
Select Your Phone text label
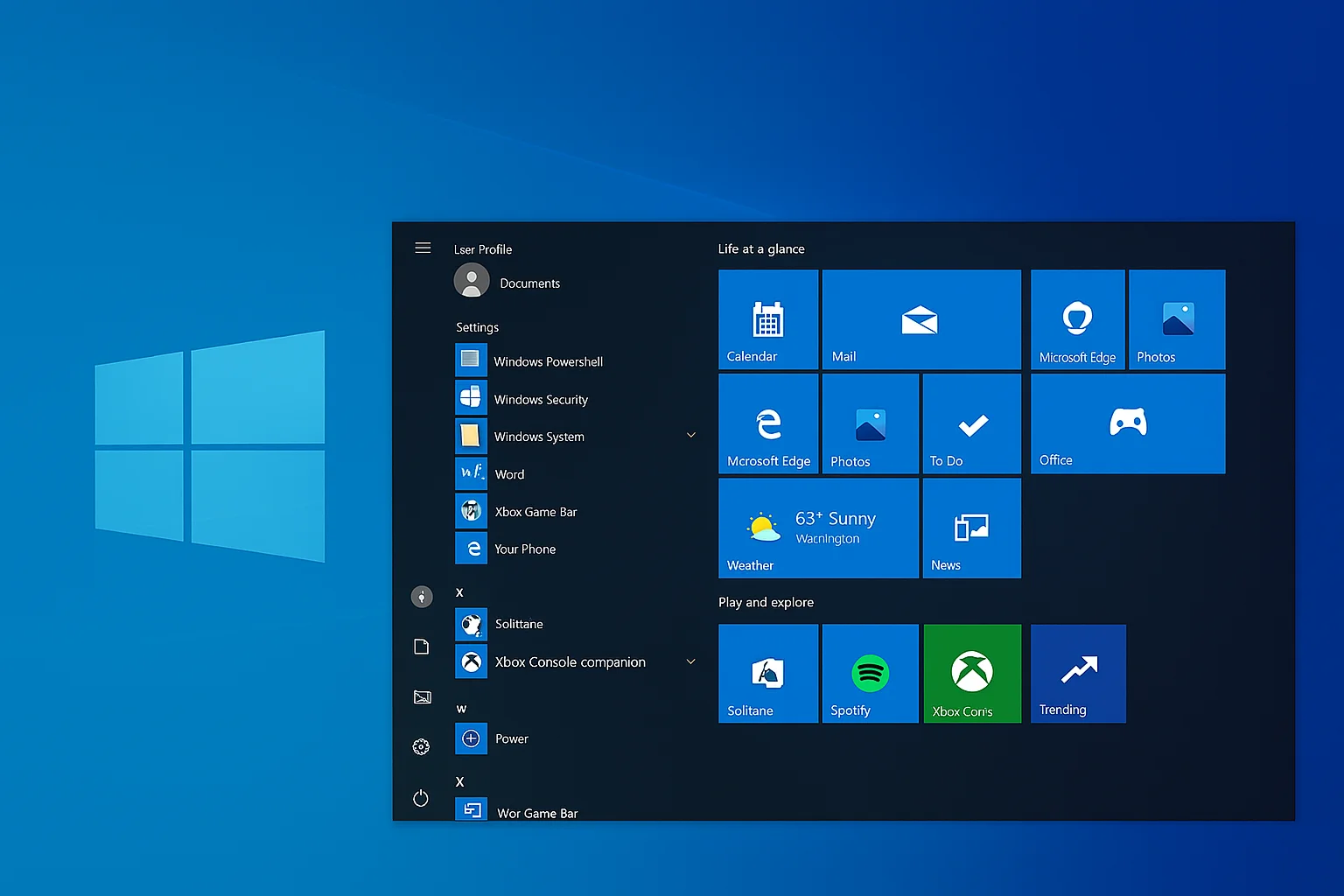click(525, 549)
